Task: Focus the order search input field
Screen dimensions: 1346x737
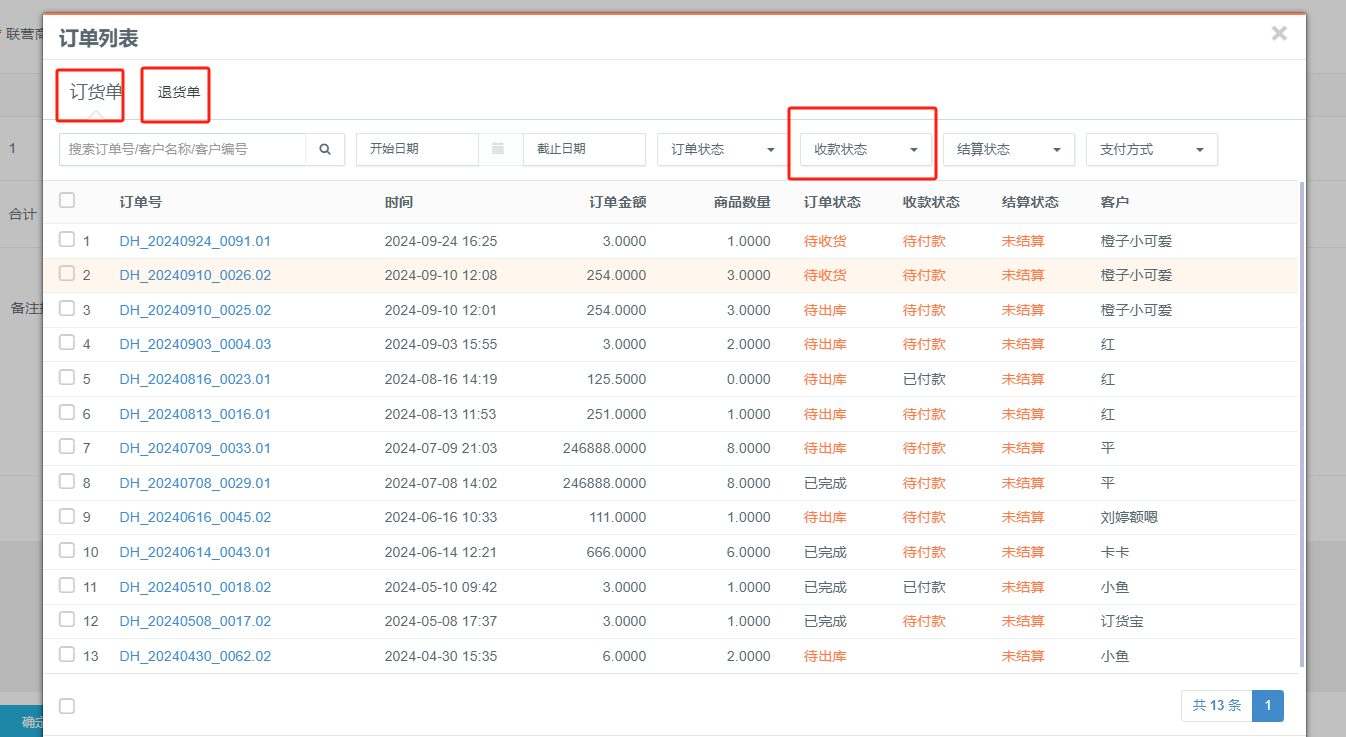Action: tap(182, 149)
